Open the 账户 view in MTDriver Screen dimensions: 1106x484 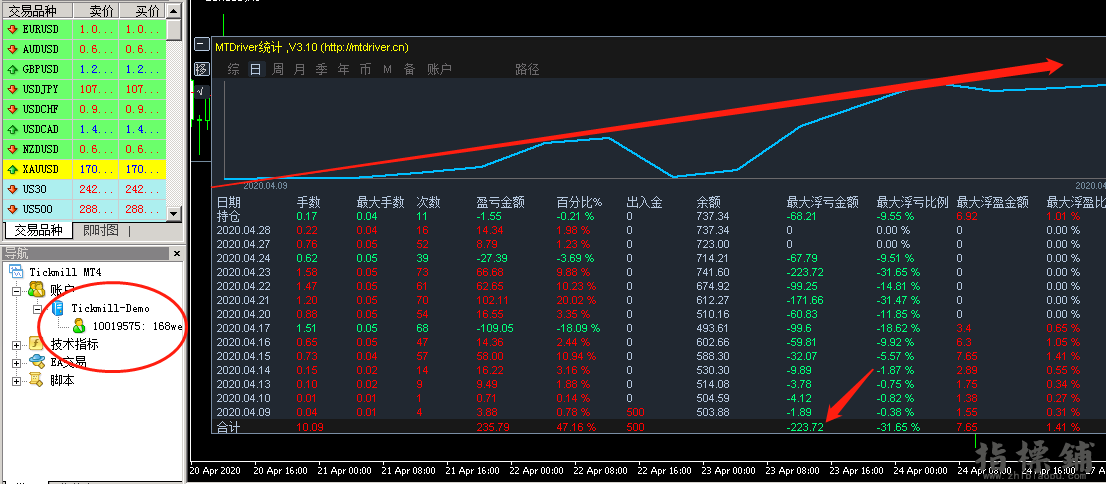(x=439, y=69)
